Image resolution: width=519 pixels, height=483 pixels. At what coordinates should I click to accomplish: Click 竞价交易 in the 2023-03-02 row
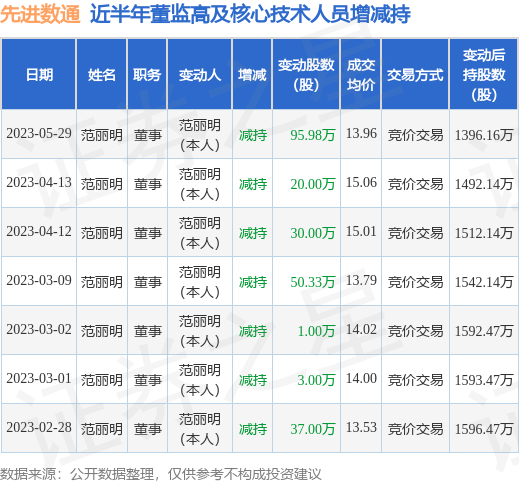coord(415,331)
